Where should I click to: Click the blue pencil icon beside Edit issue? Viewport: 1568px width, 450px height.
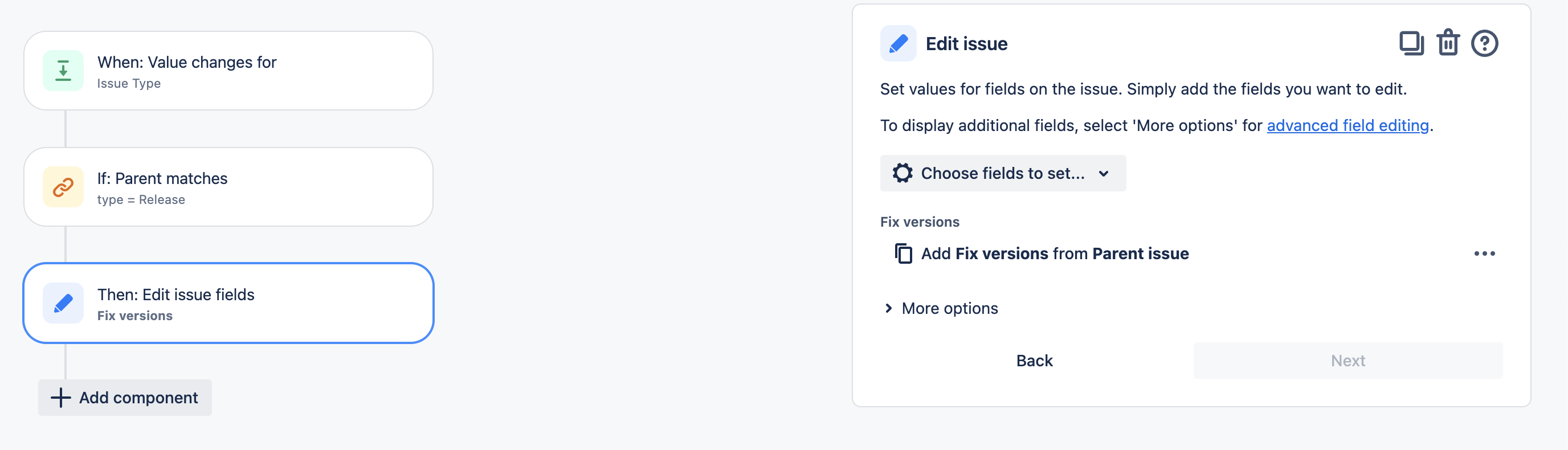coord(898,43)
